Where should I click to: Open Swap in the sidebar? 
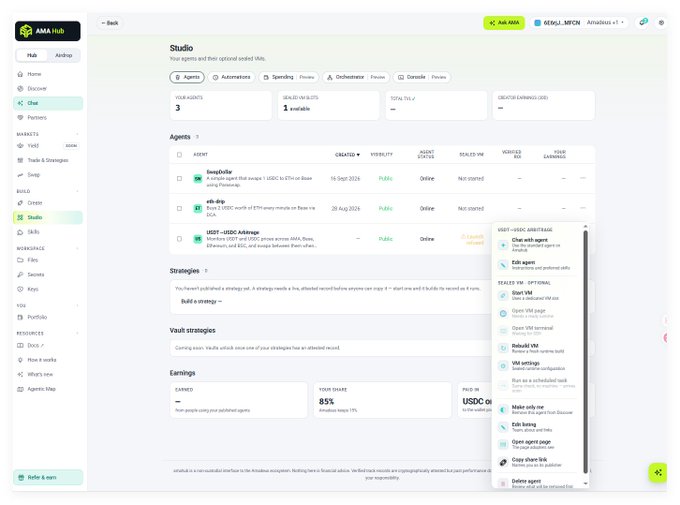click(x=48, y=175)
